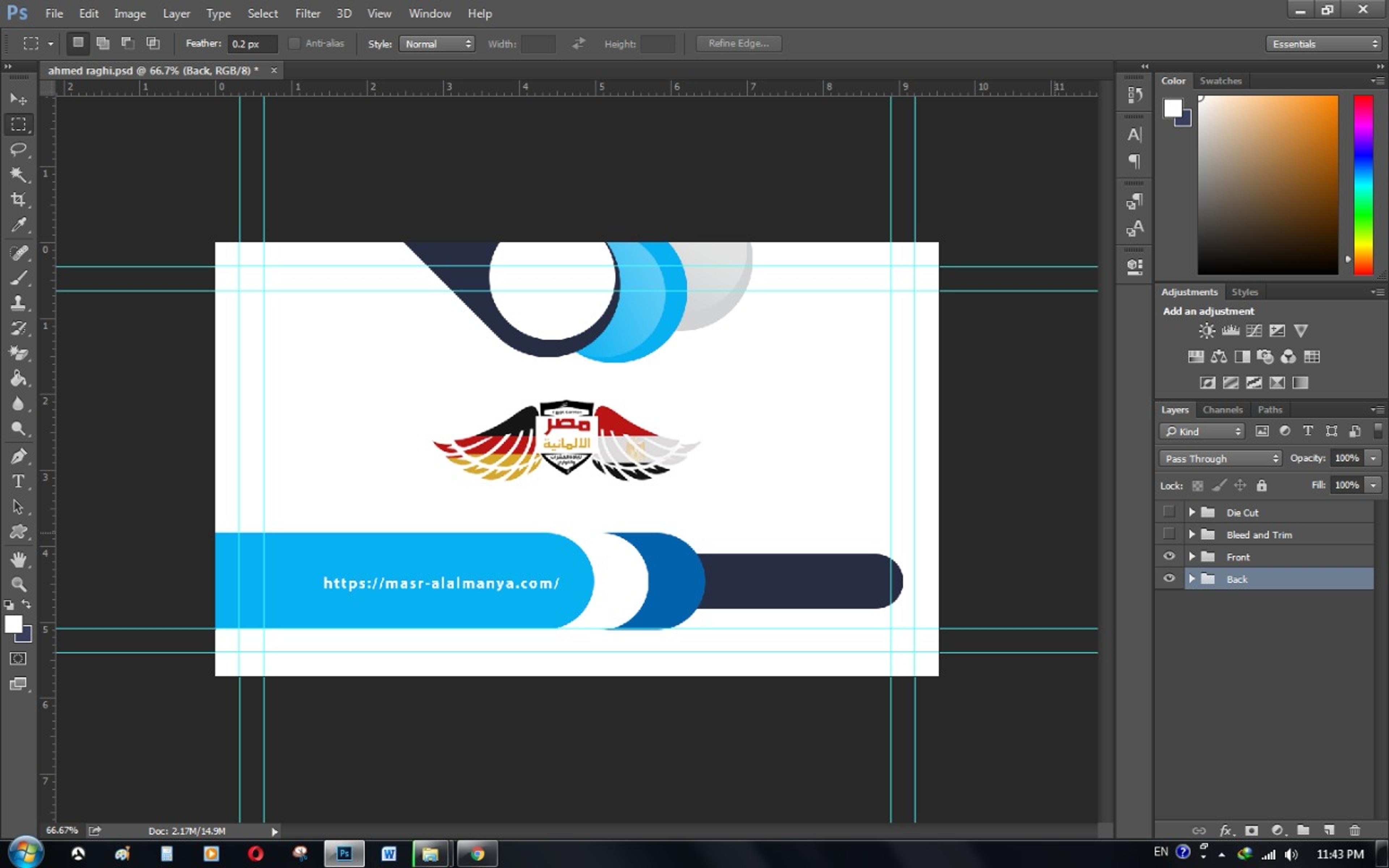This screenshot has height=868, width=1389.
Task: Choose the Lasso tool
Action: [x=18, y=149]
